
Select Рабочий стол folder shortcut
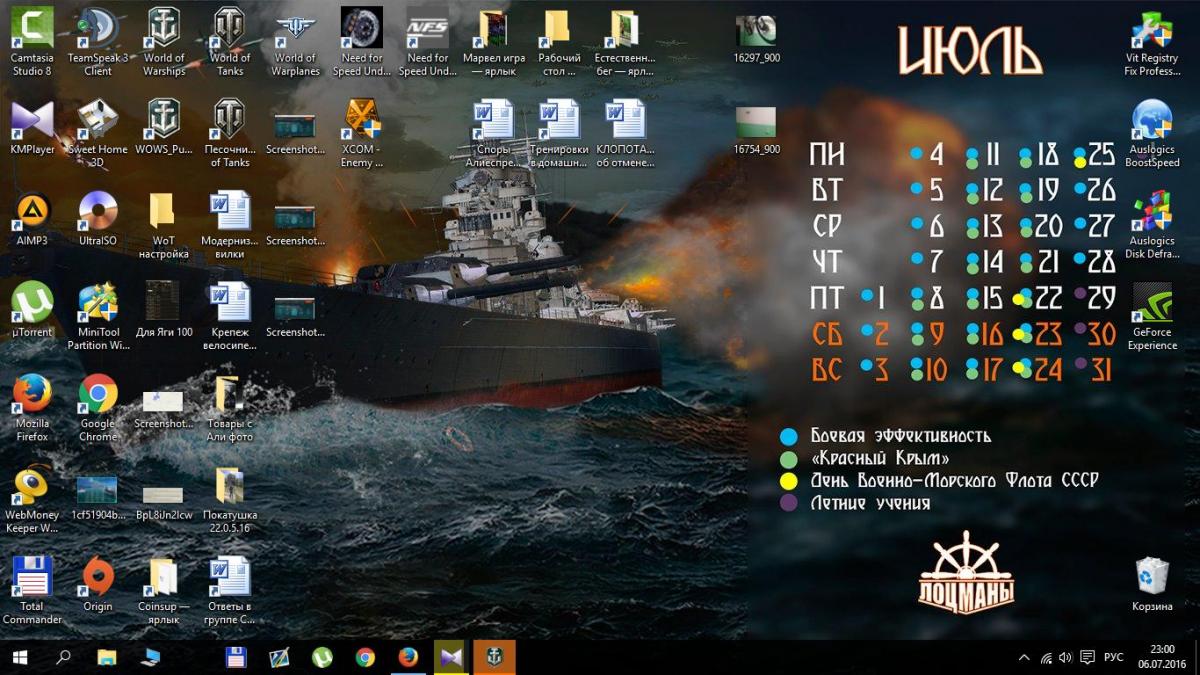pyautogui.click(x=559, y=42)
